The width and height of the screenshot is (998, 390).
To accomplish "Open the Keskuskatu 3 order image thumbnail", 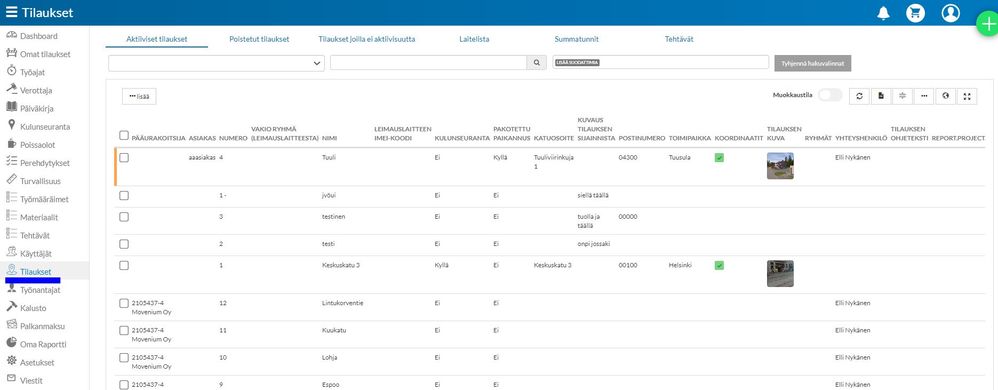I will [780, 274].
